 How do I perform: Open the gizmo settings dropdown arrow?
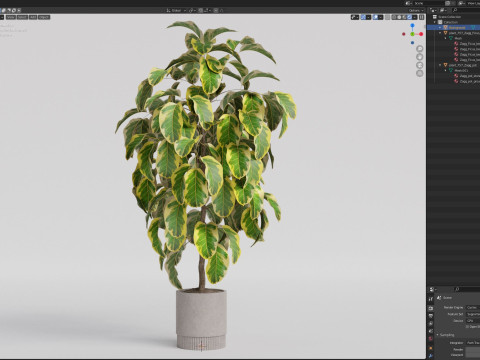pyautogui.click(x=368, y=17)
